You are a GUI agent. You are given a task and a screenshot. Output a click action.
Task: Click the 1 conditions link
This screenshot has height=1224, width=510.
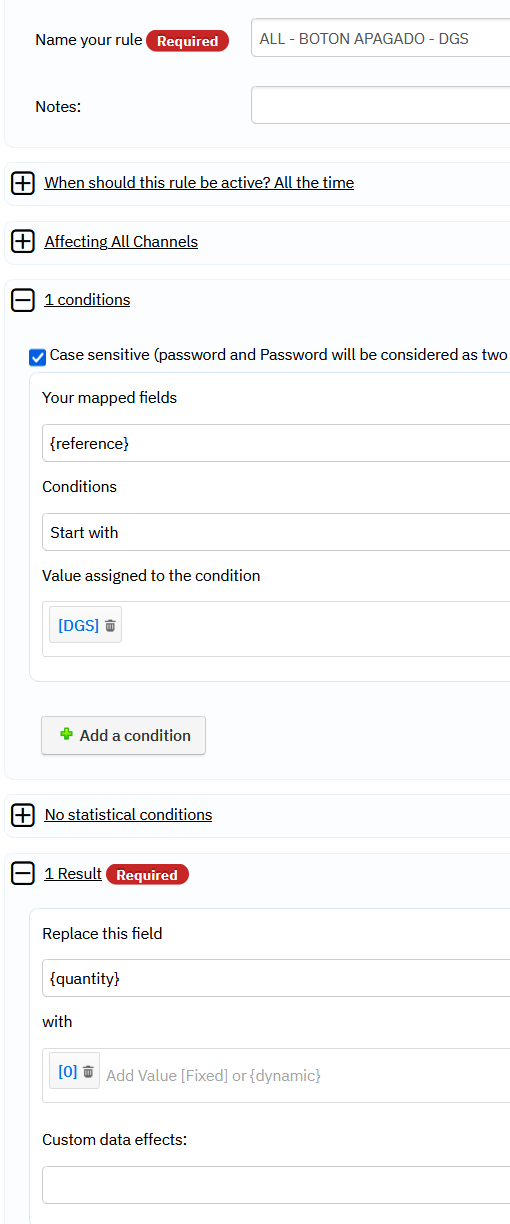point(87,300)
